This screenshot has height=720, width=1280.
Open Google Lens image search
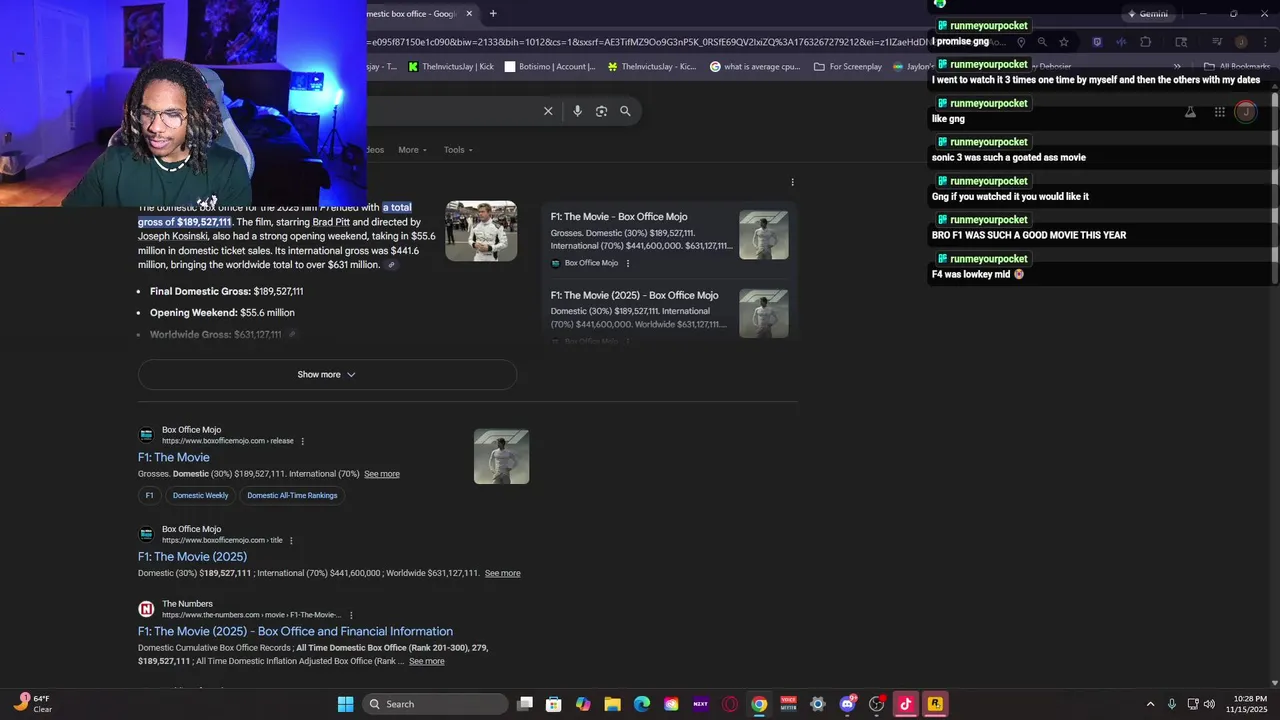click(601, 111)
